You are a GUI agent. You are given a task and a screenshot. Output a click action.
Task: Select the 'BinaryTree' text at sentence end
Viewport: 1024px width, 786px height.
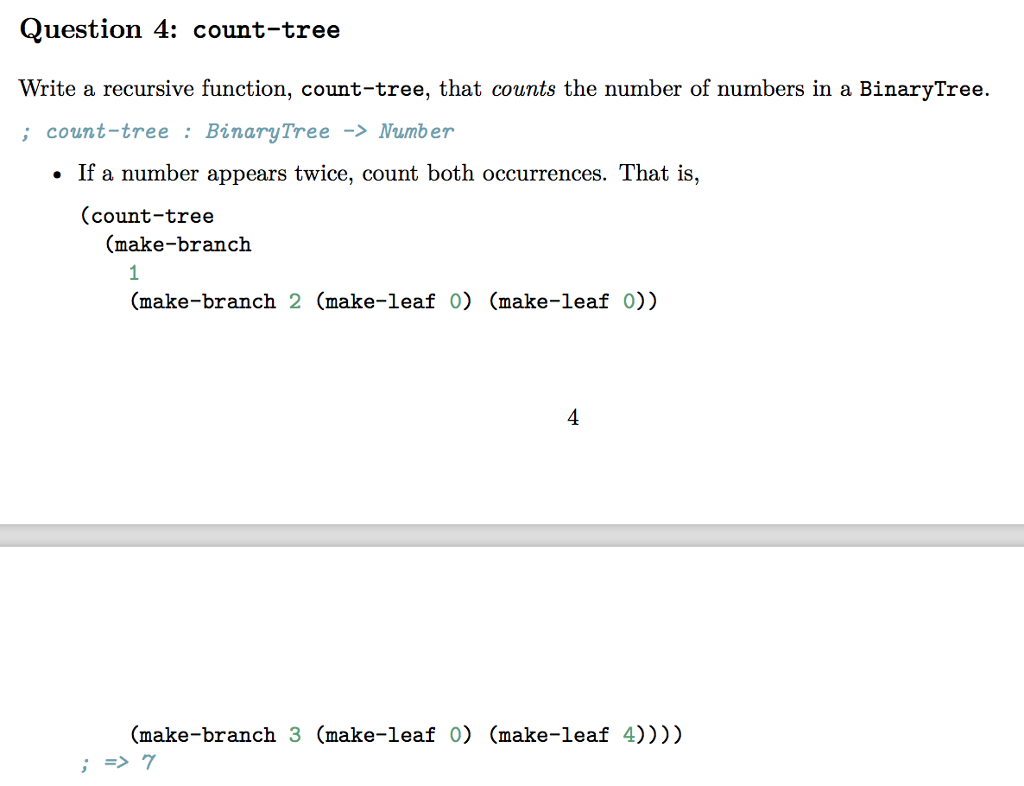click(921, 89)
